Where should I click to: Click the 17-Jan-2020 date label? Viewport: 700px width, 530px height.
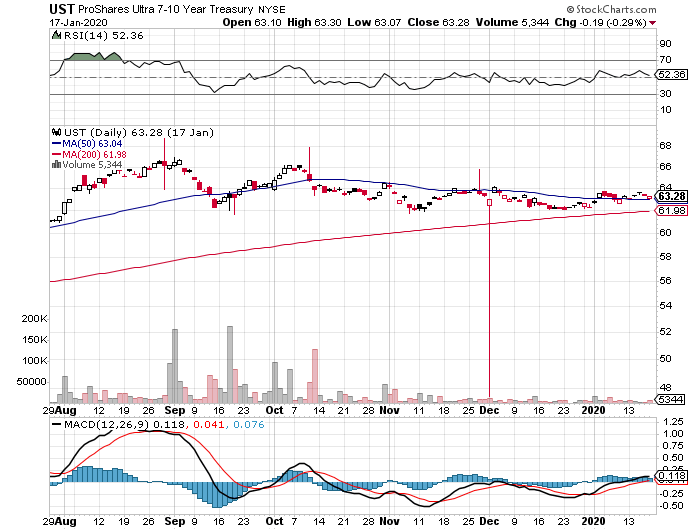click(78, 22)
